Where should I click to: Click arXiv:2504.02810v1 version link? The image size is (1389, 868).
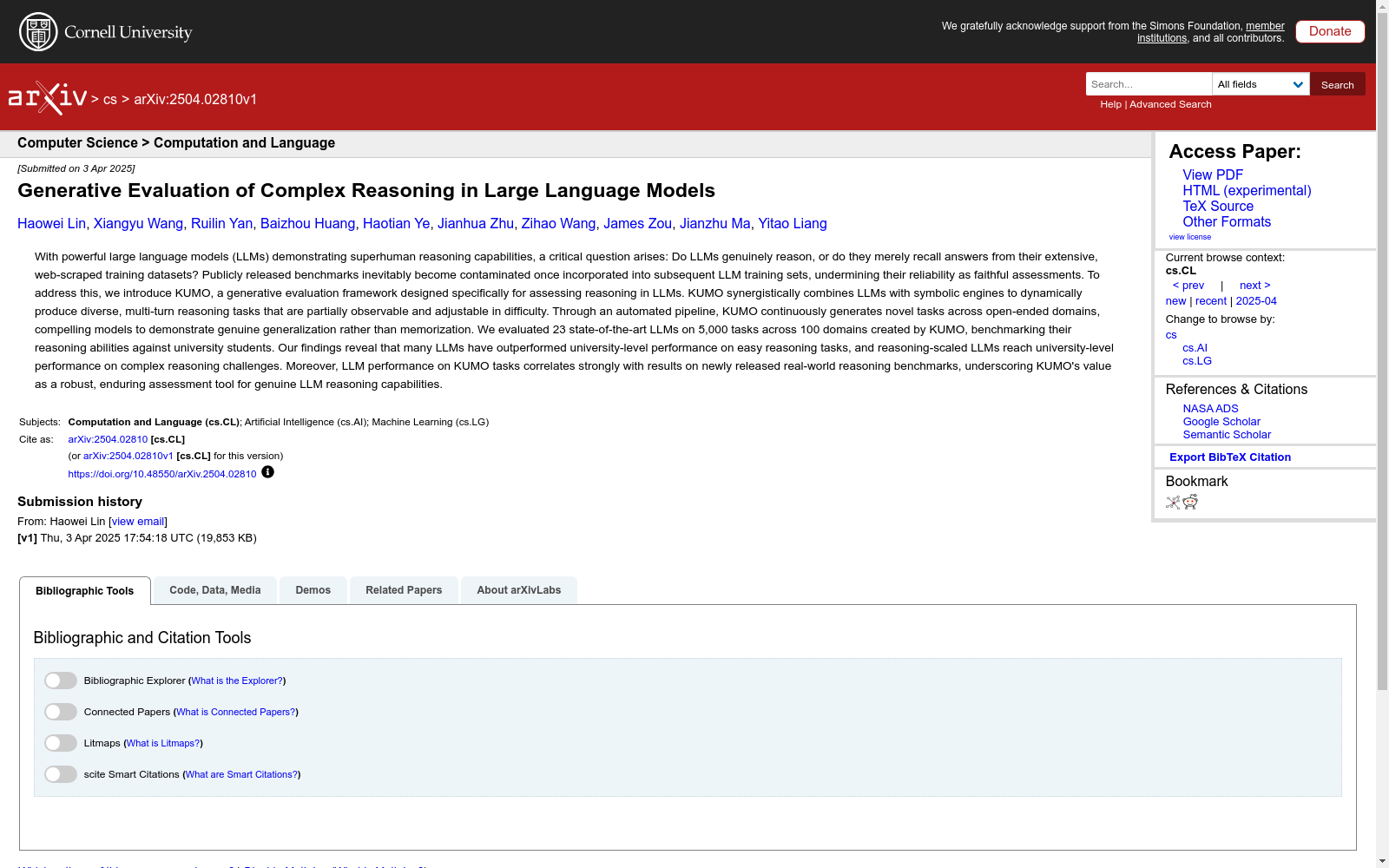point(128,456)
